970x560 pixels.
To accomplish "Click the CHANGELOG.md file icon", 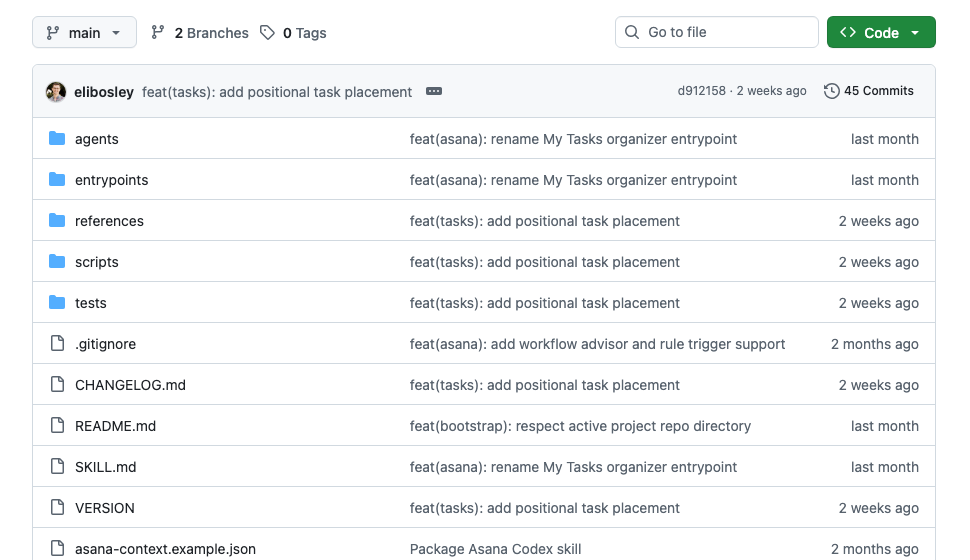I will coord(57,384).
